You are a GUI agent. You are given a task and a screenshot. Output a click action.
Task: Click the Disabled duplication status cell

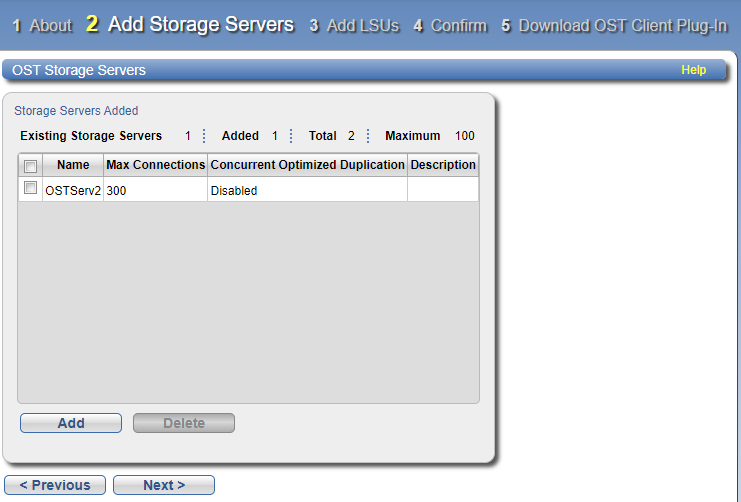307,190
